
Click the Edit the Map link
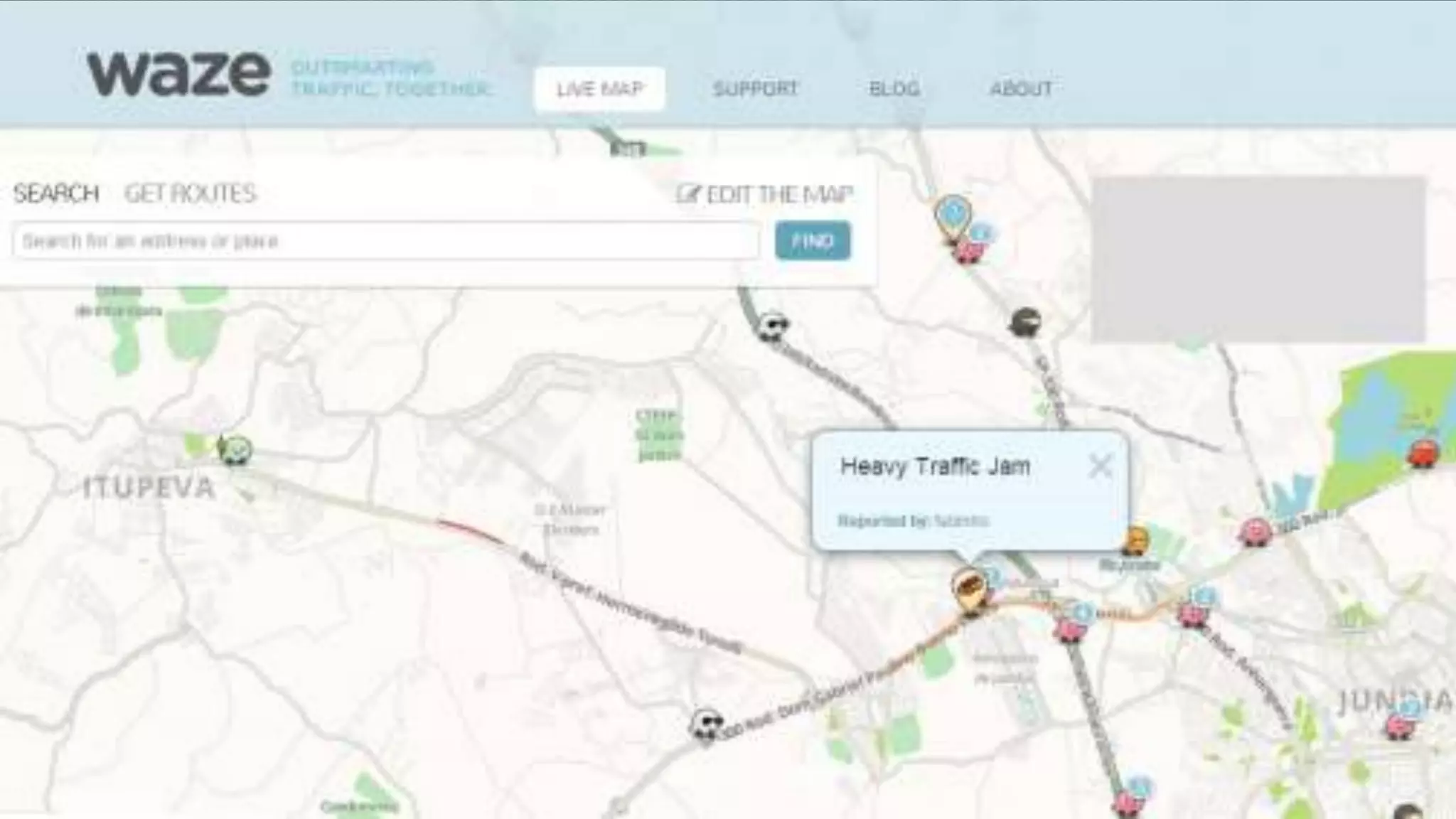(x=765, y=194)
